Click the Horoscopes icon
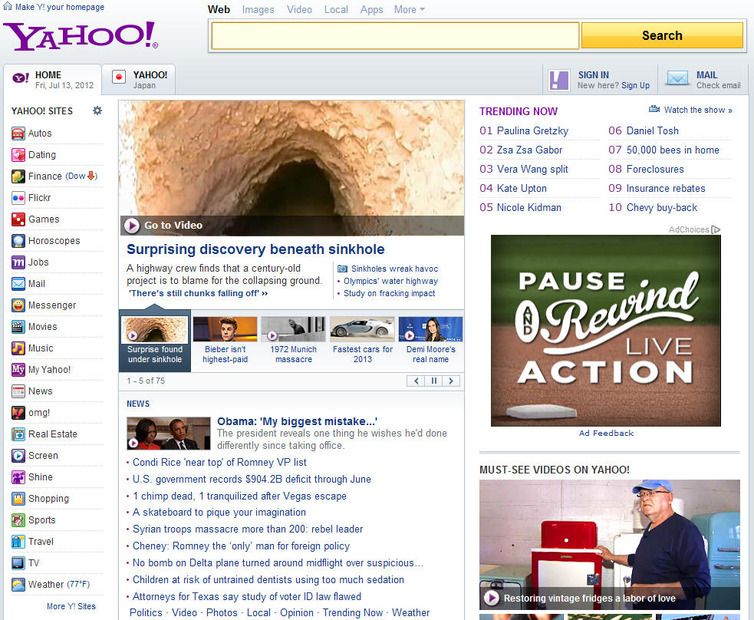This screenshot has height=620, width=754. pyautogui.click(x=18, y=241)
